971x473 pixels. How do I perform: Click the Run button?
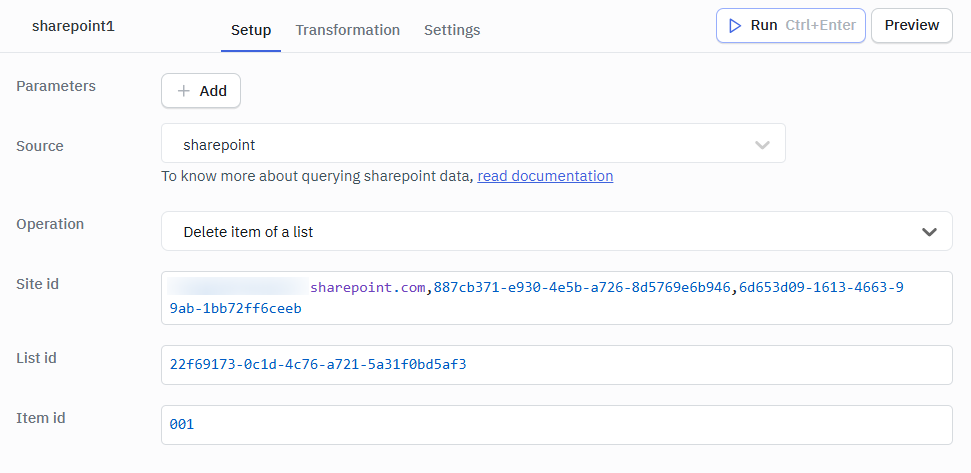tap(791, 25)
